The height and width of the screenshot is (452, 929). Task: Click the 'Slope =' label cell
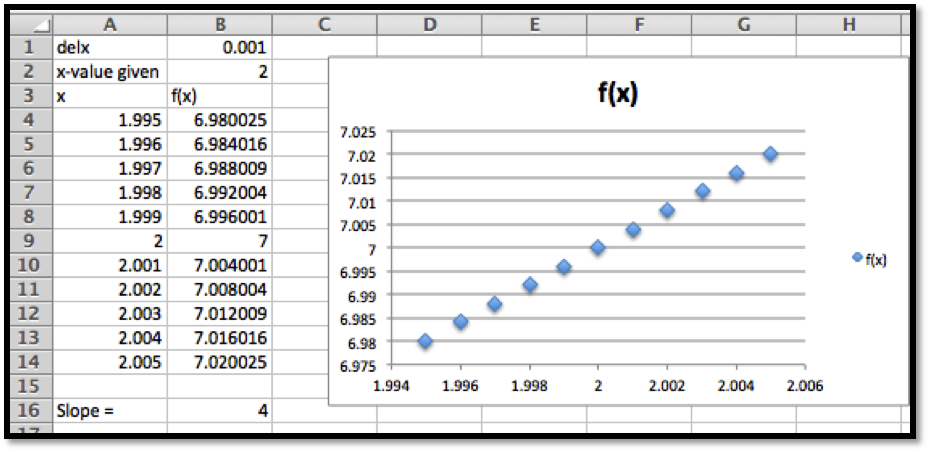point(109,411)
